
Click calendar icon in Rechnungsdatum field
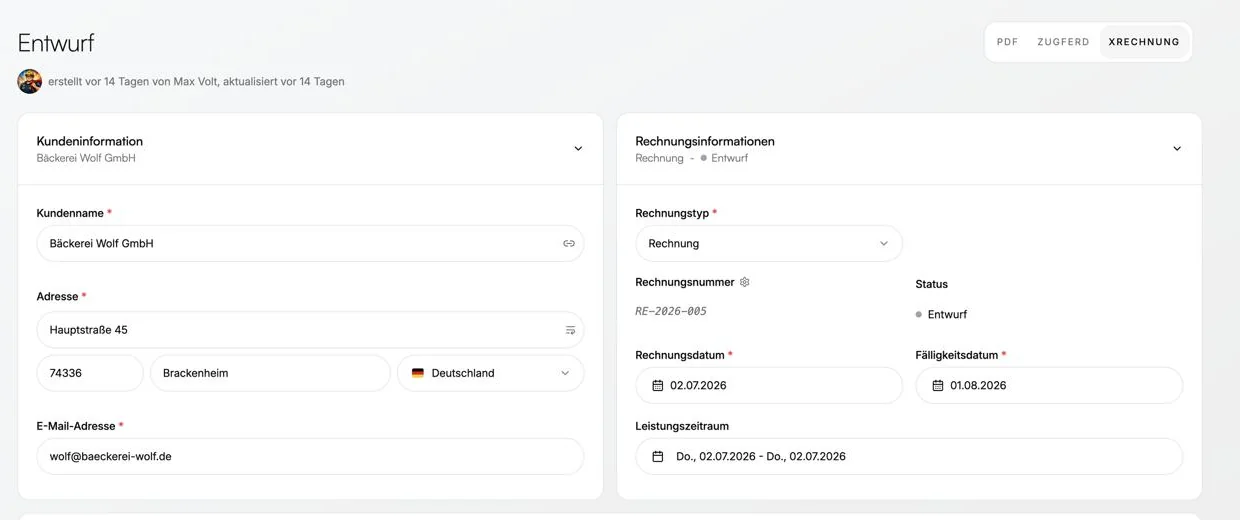coord(658,385)
